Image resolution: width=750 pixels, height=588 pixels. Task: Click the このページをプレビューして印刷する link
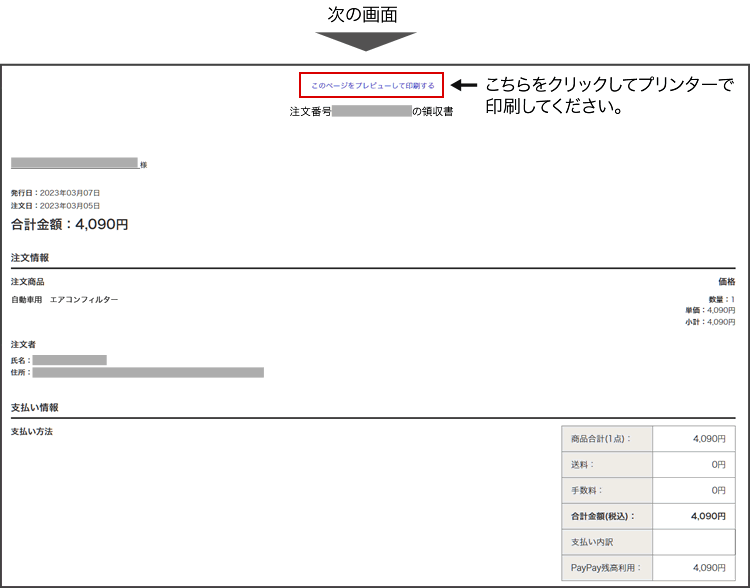(x=373, y=86)
